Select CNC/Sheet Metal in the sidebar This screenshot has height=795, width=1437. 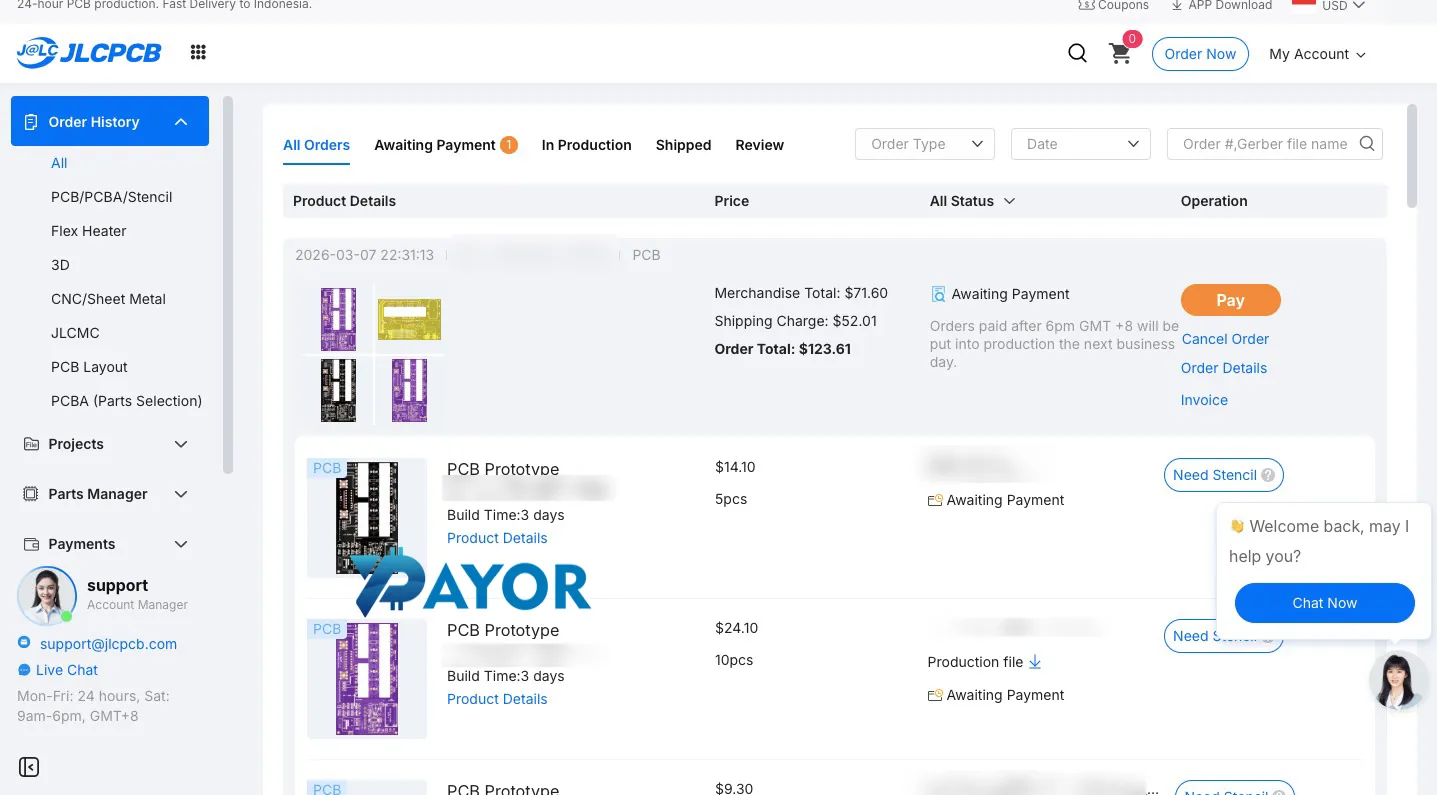tap(108, 299)
